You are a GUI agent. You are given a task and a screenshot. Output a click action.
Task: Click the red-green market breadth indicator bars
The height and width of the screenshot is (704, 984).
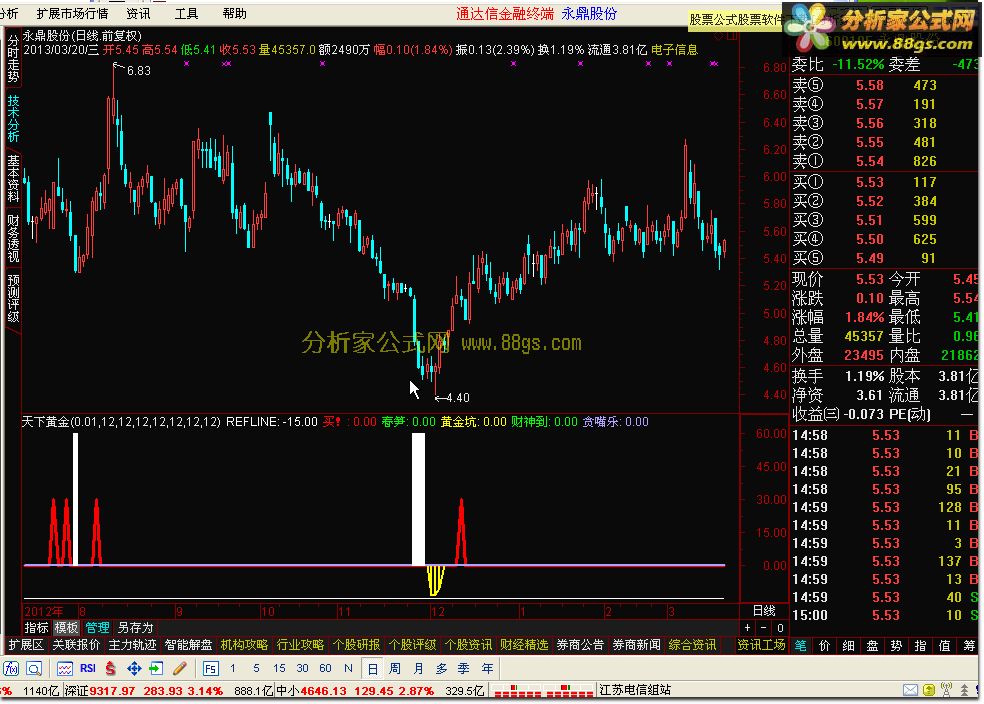pos(543,691)
